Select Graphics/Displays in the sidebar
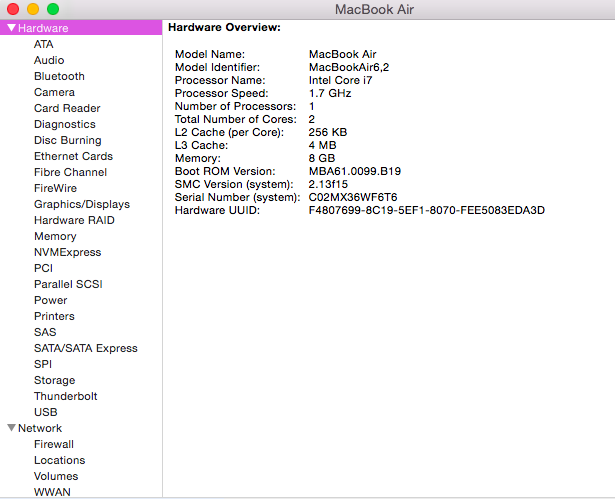The width and height of the screenshot is (615, 499). click(x=82, y=204)
